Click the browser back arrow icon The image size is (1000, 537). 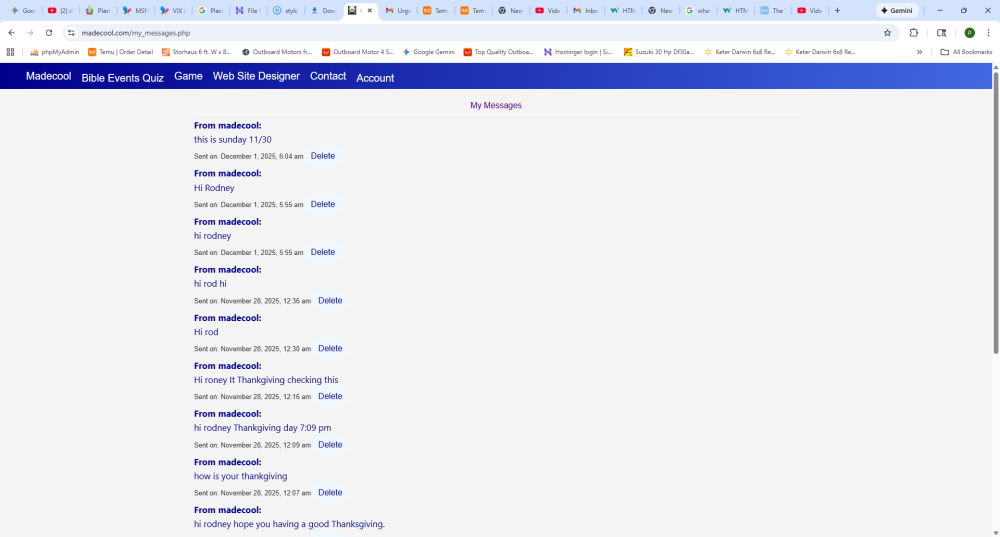click(11, 32)
